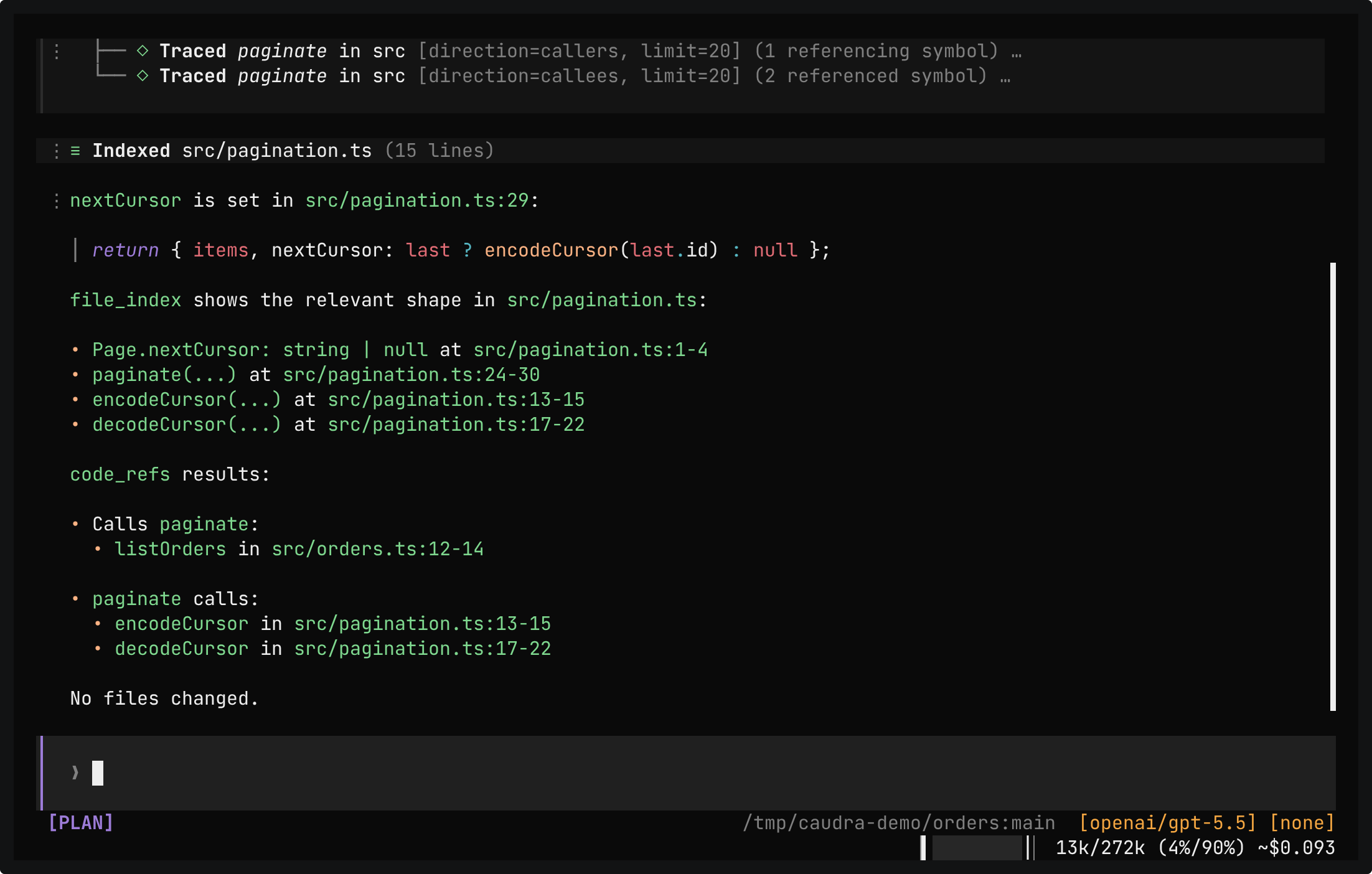Image resolution: width=1372 pixels, height=874 pixels.
Task: Click 'decodeCursor' under paginate calls
Action: pyautogui.click(x=182, y=649)
